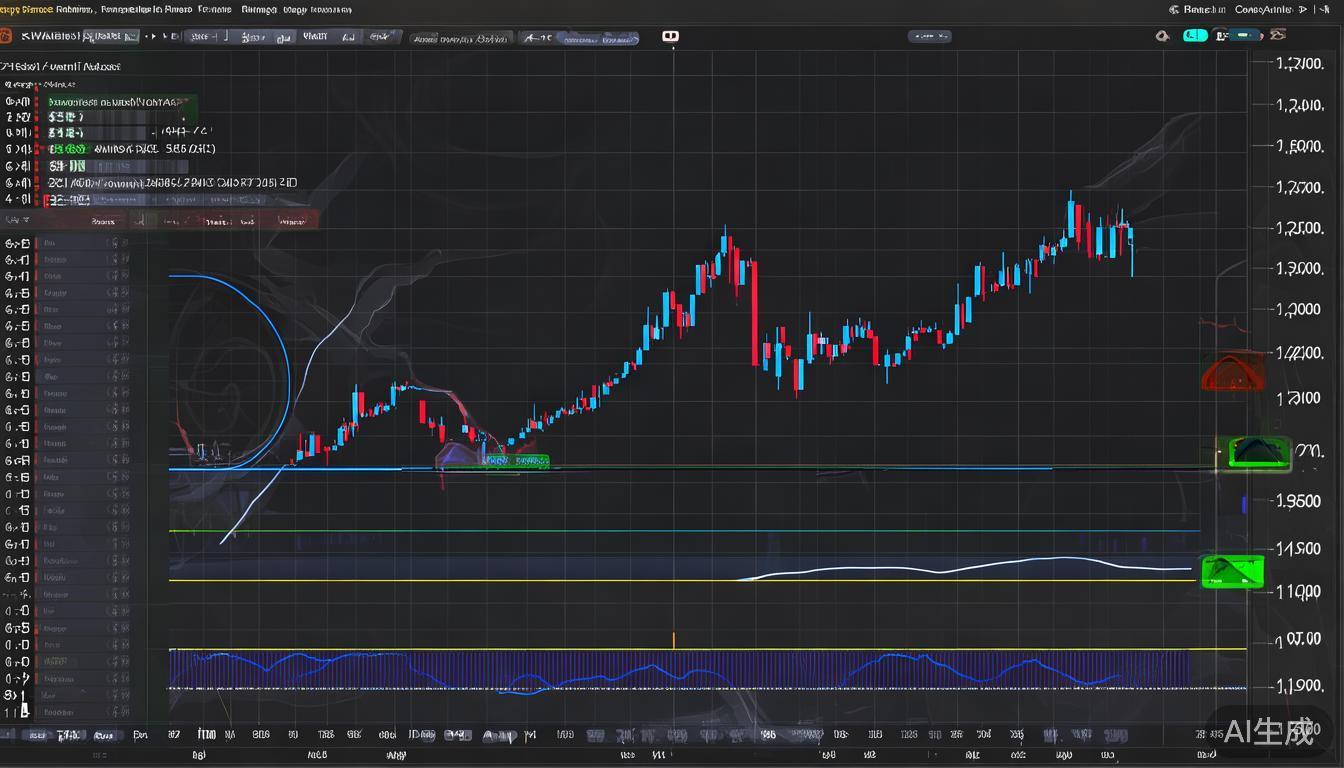Image resolution: width=1344 pixels, height=768 pixels.
Task: Toggle the dark teal pill switch top right
Action: (x=1243, y=36)
